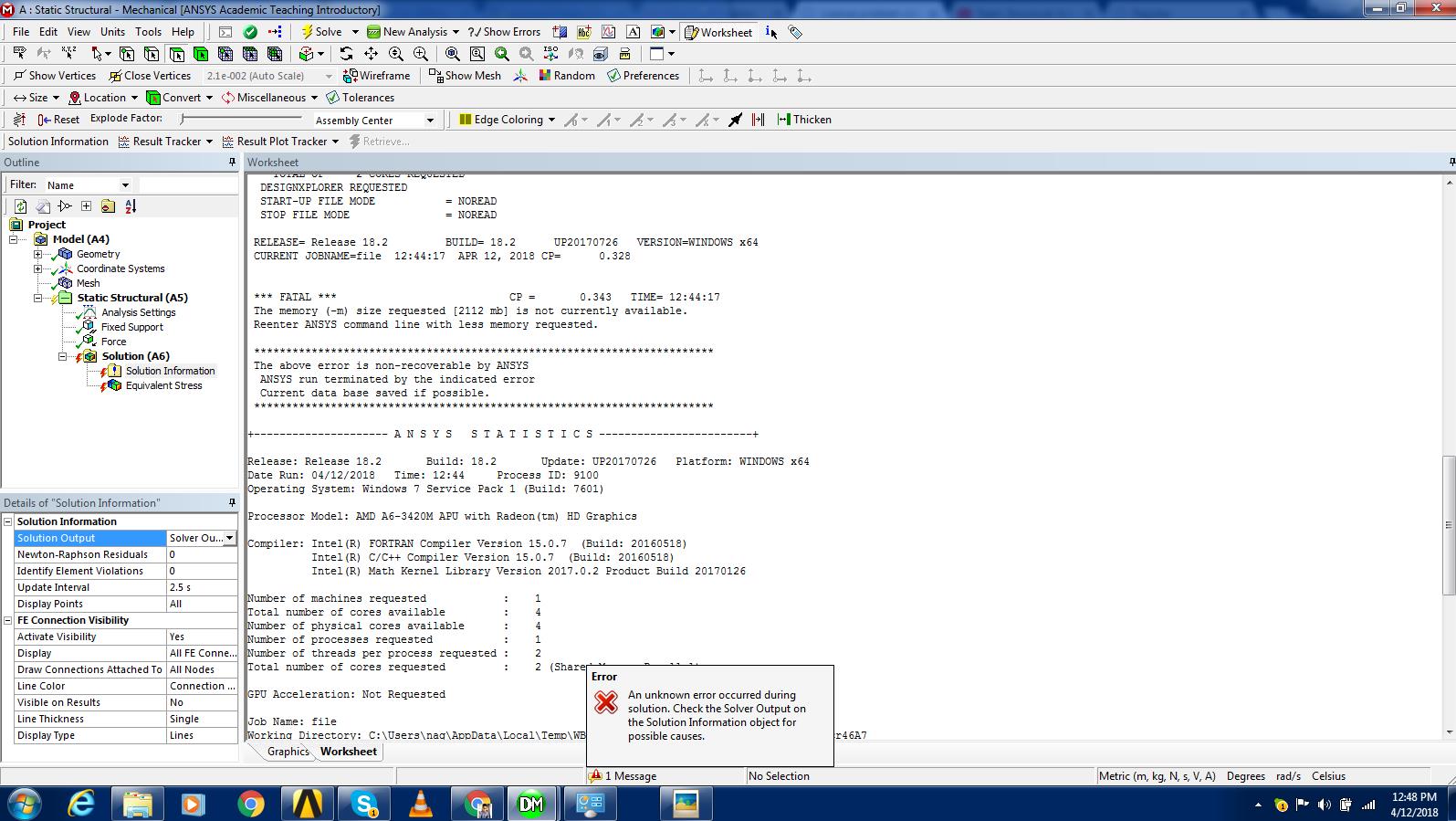Open the Units menu

(x=112, y=32)
